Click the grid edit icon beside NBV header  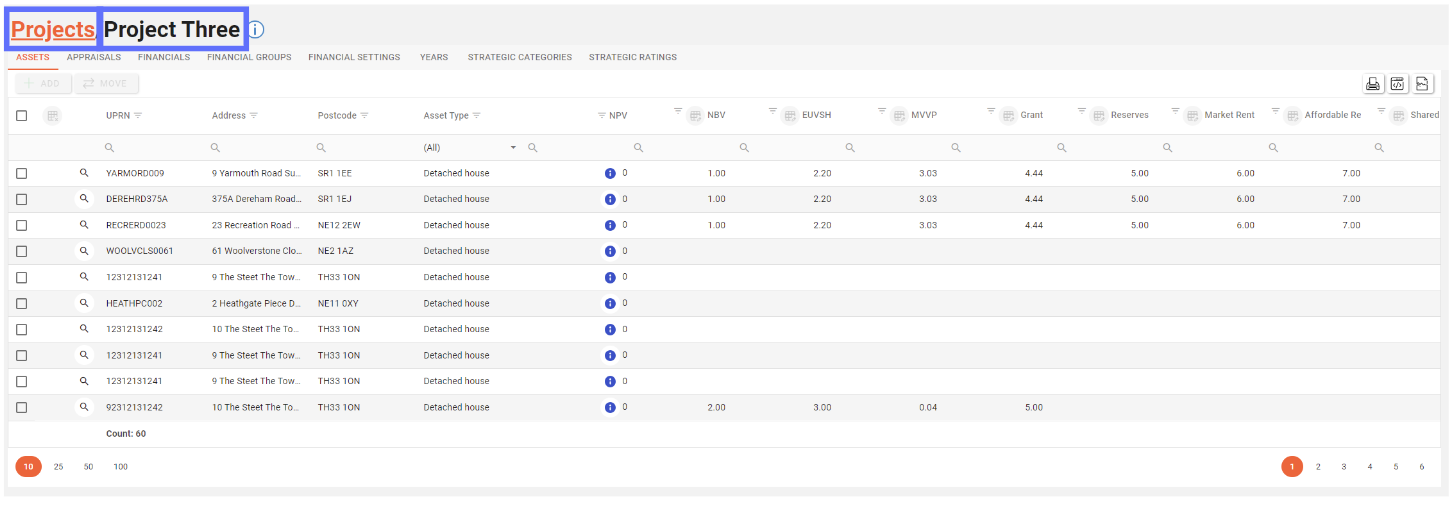coord(695,116)
